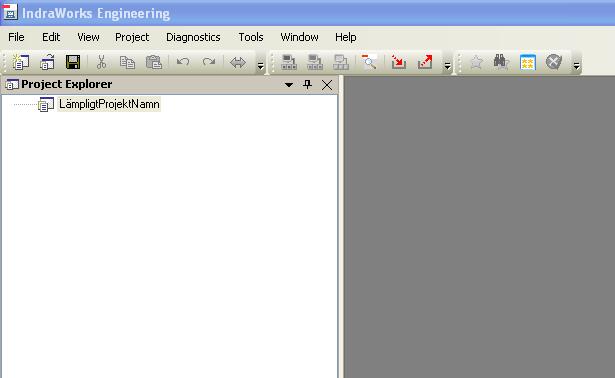Click the Copy icon in the toolbar

click(127, 62)
